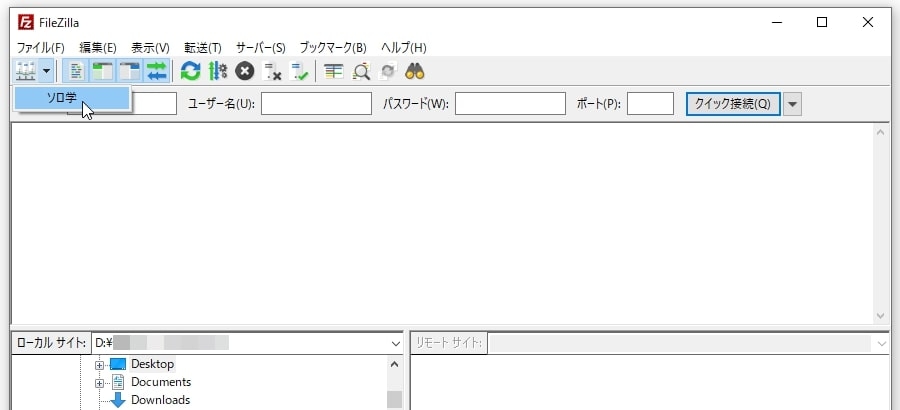Click the disconnect from server icon

[x=272, y=71]
